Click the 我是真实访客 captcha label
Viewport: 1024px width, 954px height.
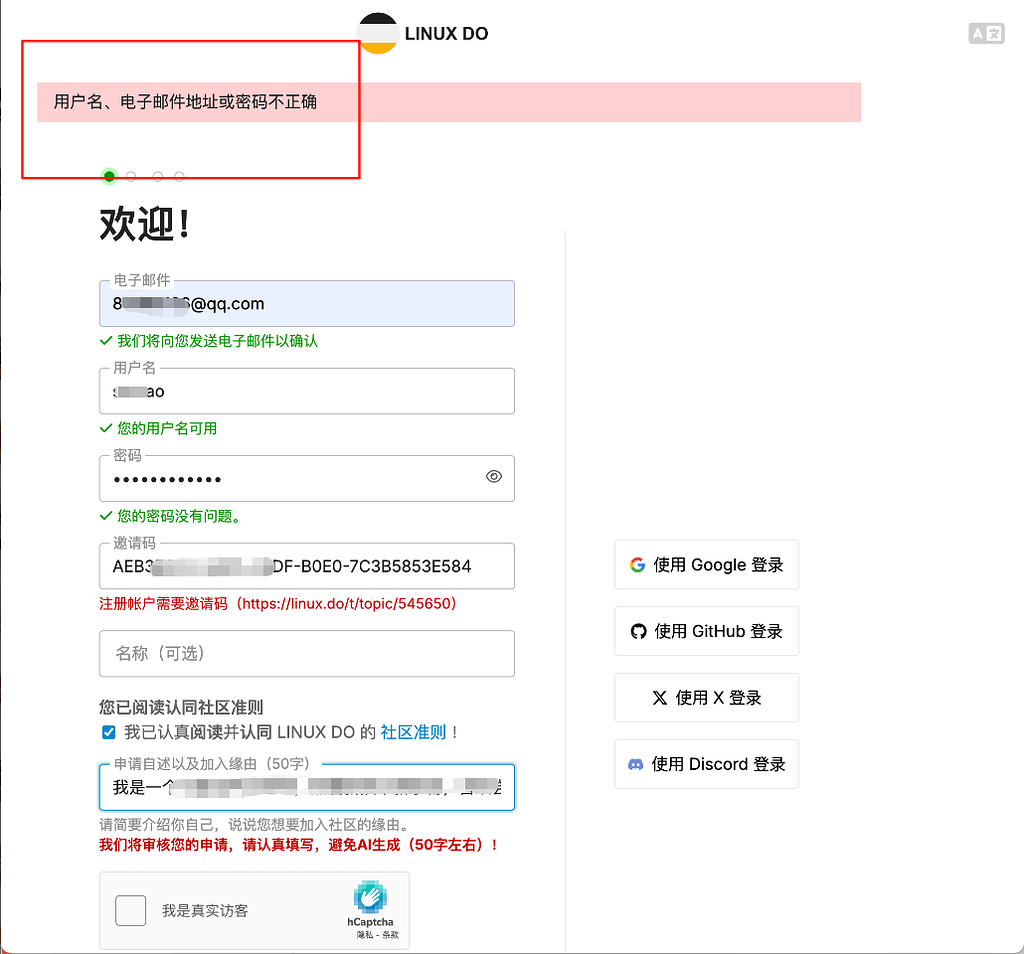click(205, 911)
